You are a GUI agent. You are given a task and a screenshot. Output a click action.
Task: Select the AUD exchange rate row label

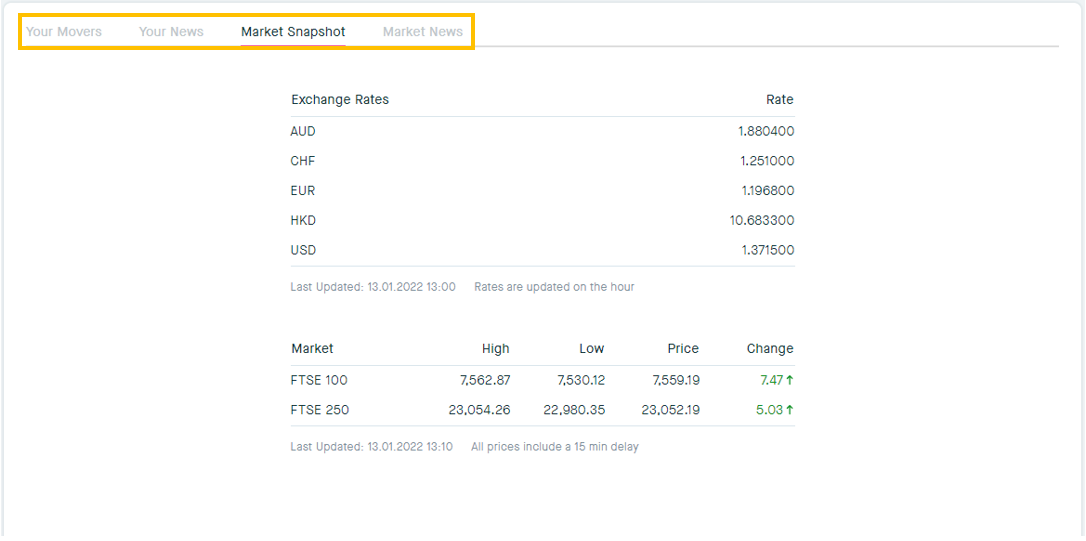pyautogui.click(x=303, y=131)
